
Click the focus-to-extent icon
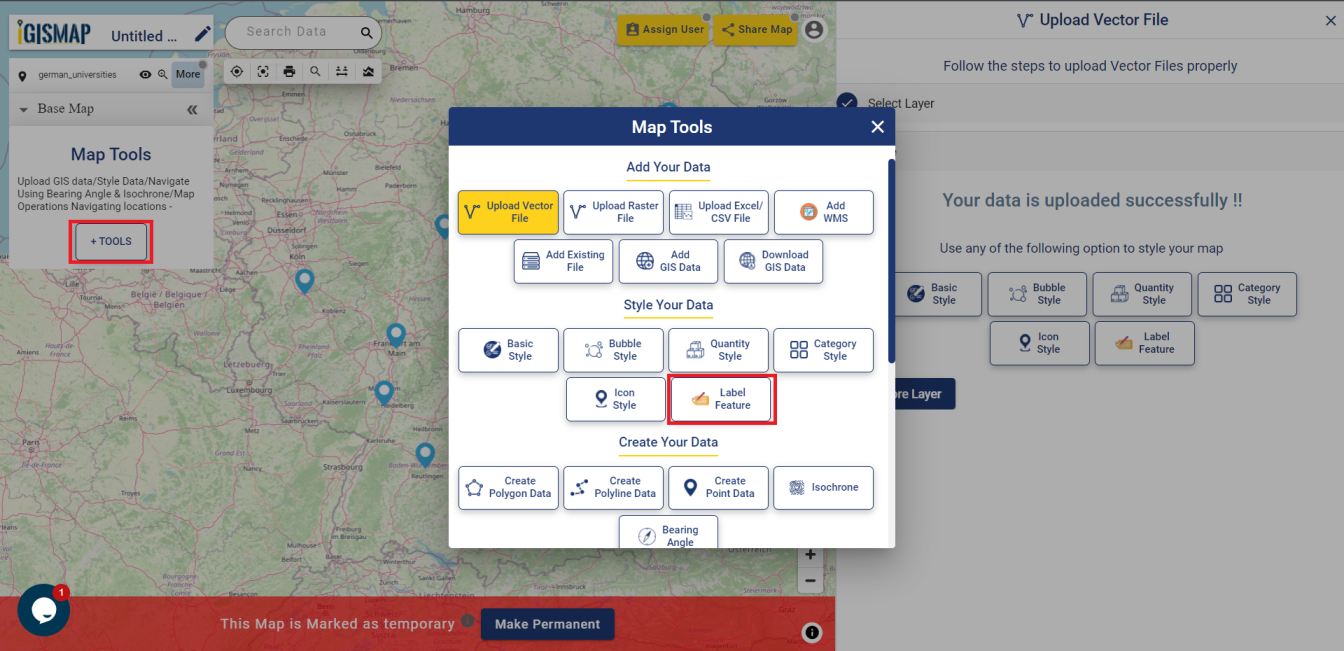[x=262, y=71]
